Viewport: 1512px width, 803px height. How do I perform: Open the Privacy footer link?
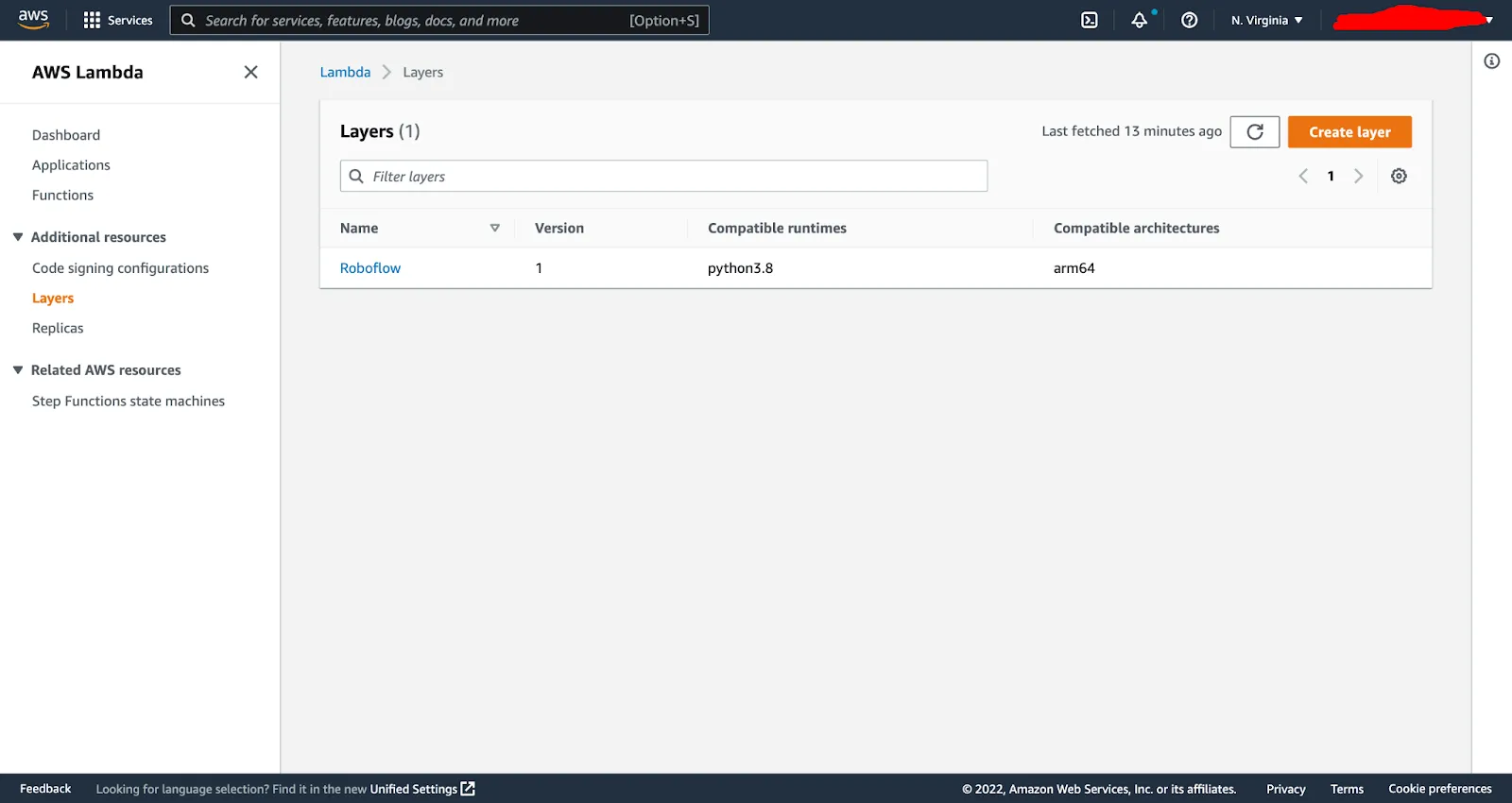pos(1285,789)
